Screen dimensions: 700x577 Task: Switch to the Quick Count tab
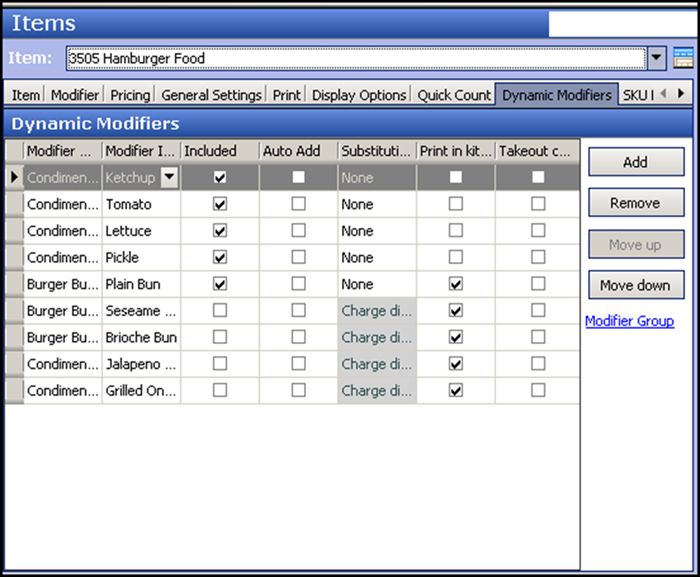click(x=454, y=95)
